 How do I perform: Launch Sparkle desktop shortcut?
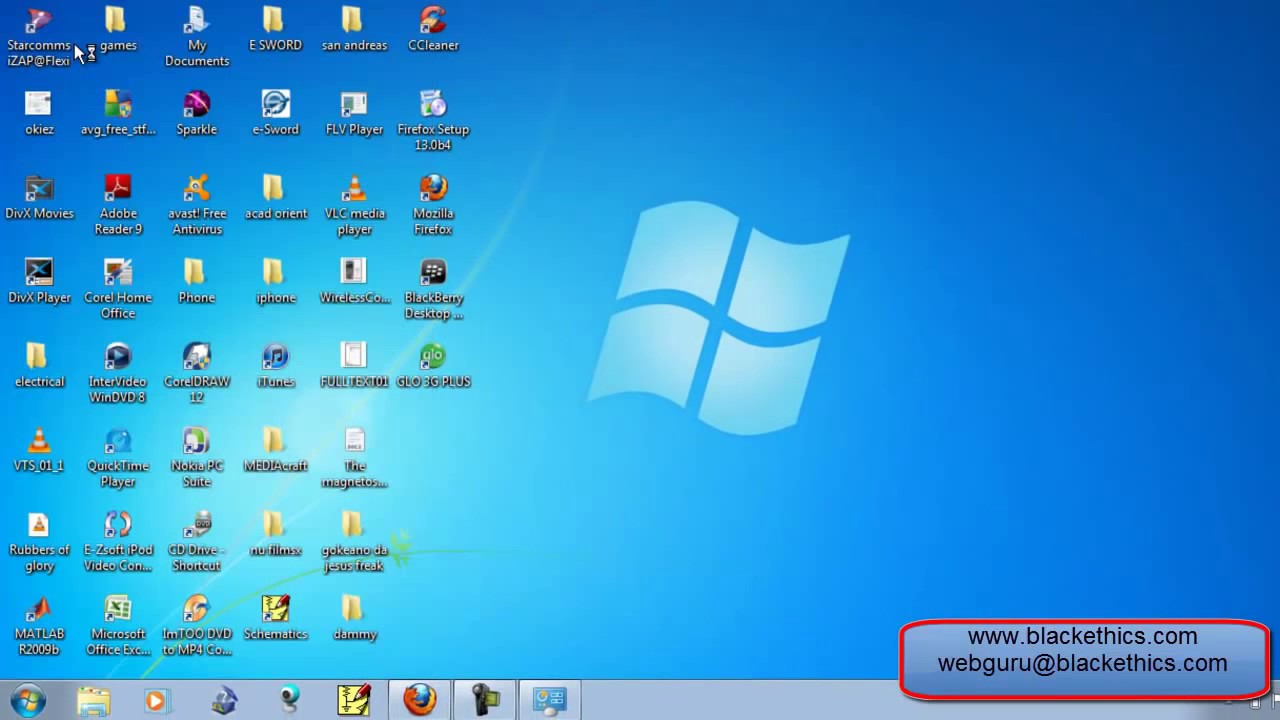[x=197, y=113]
